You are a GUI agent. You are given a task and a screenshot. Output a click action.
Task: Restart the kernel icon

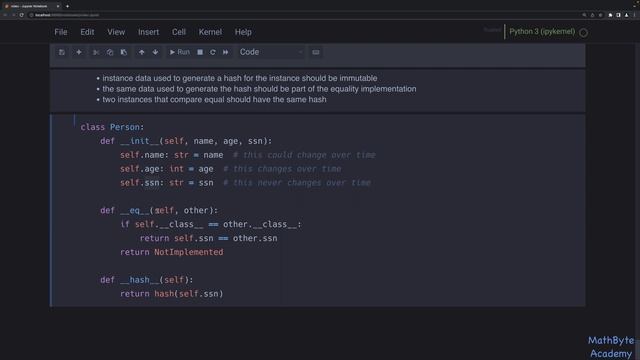click(213, 52)
